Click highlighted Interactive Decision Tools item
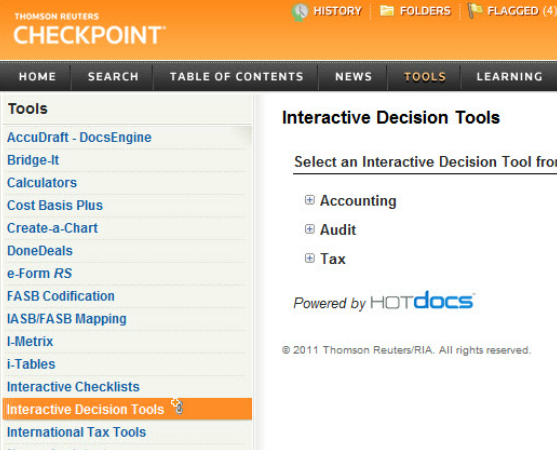Viewport: 557px width, 450px height. point(127,409)
